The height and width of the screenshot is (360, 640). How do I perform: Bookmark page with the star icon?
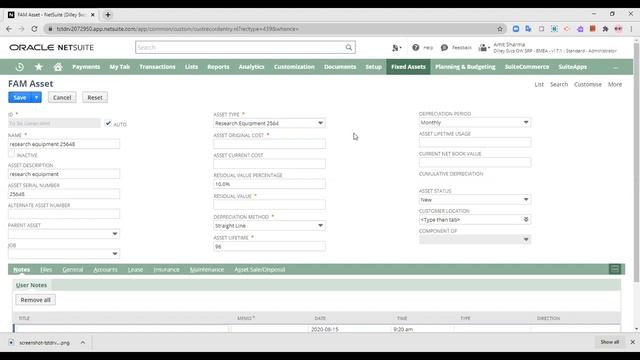(x=500, y=29)
